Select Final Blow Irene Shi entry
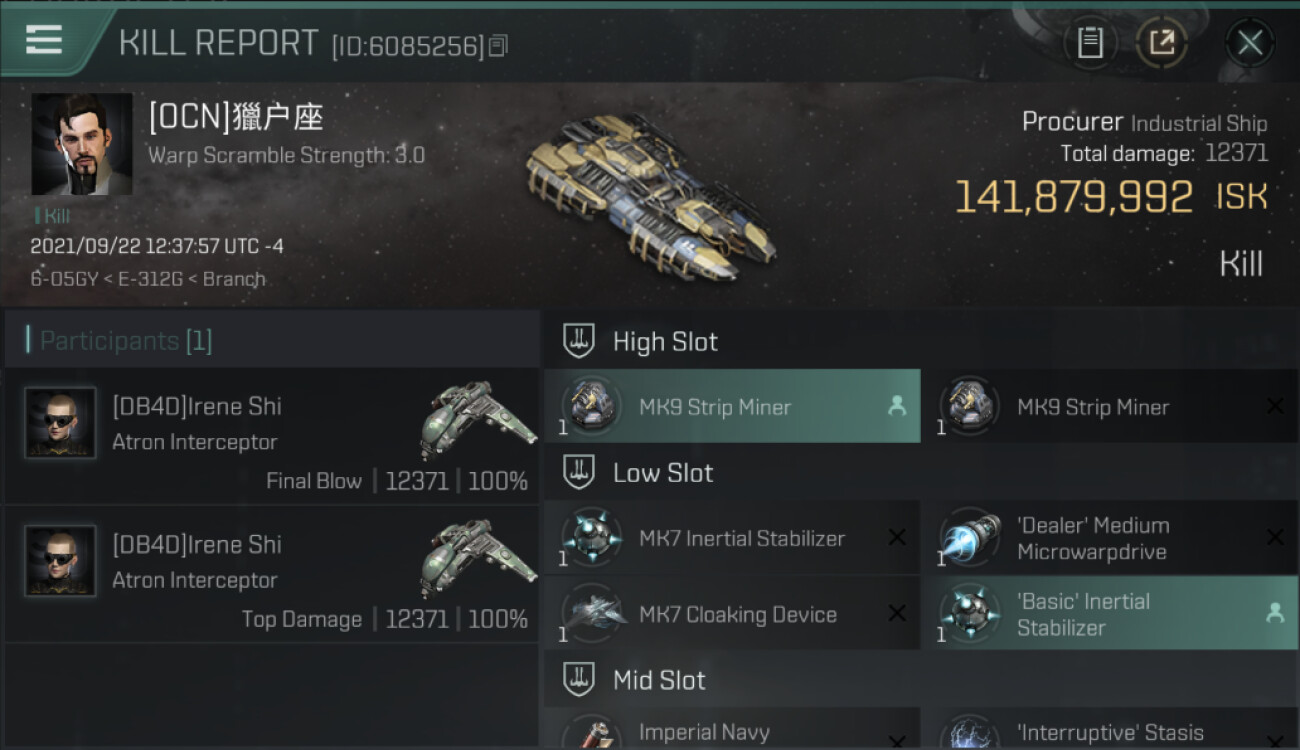The height and width of the screenshot is (750, 1300). tap(272, 436)
